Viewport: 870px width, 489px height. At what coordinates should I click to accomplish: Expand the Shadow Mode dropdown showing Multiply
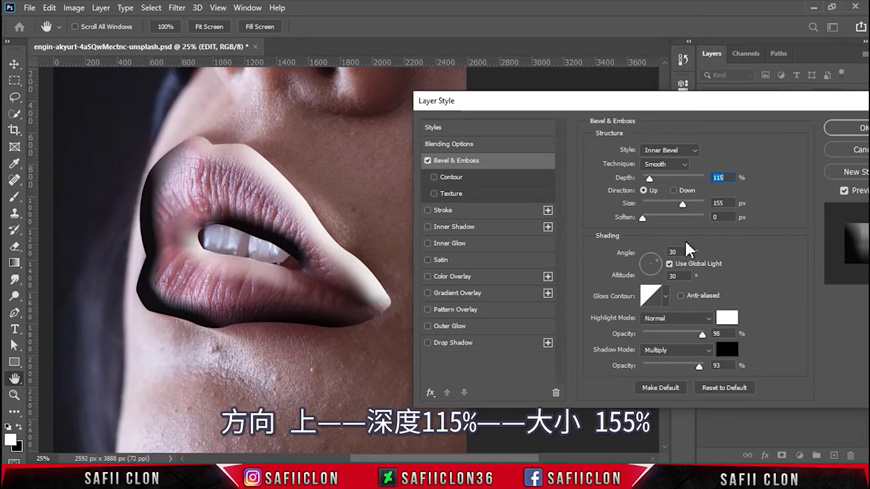677,350
